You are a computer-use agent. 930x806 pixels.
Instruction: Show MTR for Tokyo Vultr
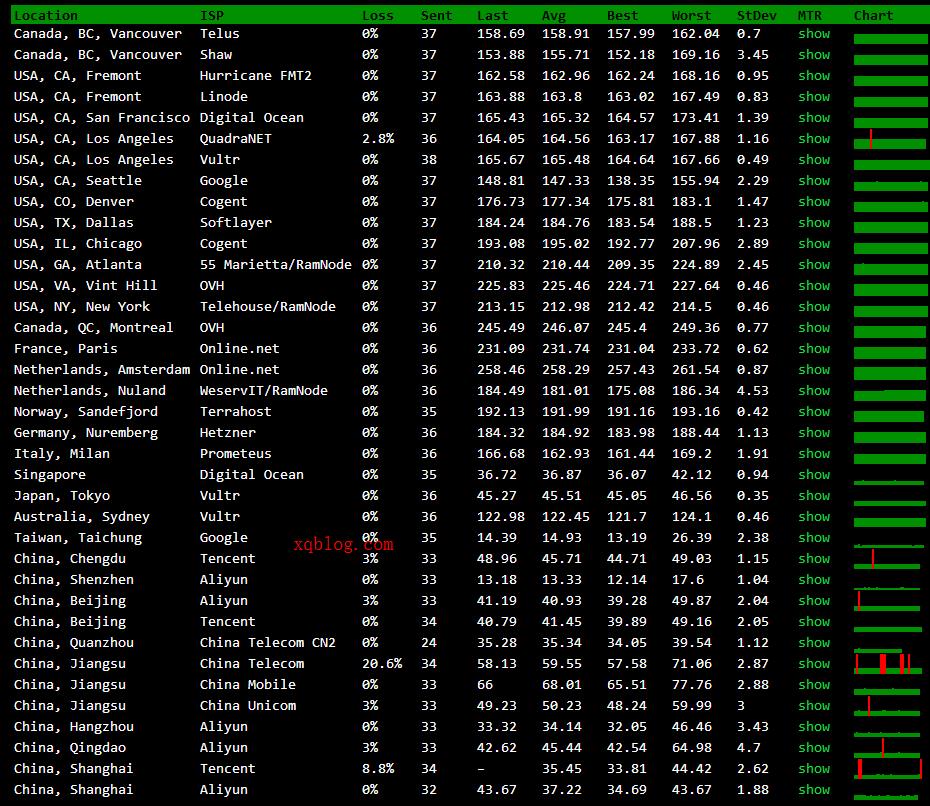[814, 496]
